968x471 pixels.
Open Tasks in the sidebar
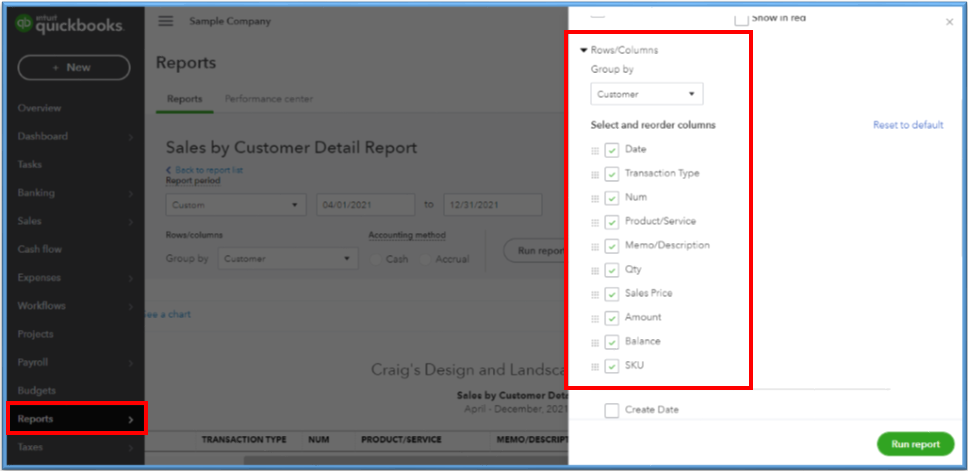[x=30, y=165]
